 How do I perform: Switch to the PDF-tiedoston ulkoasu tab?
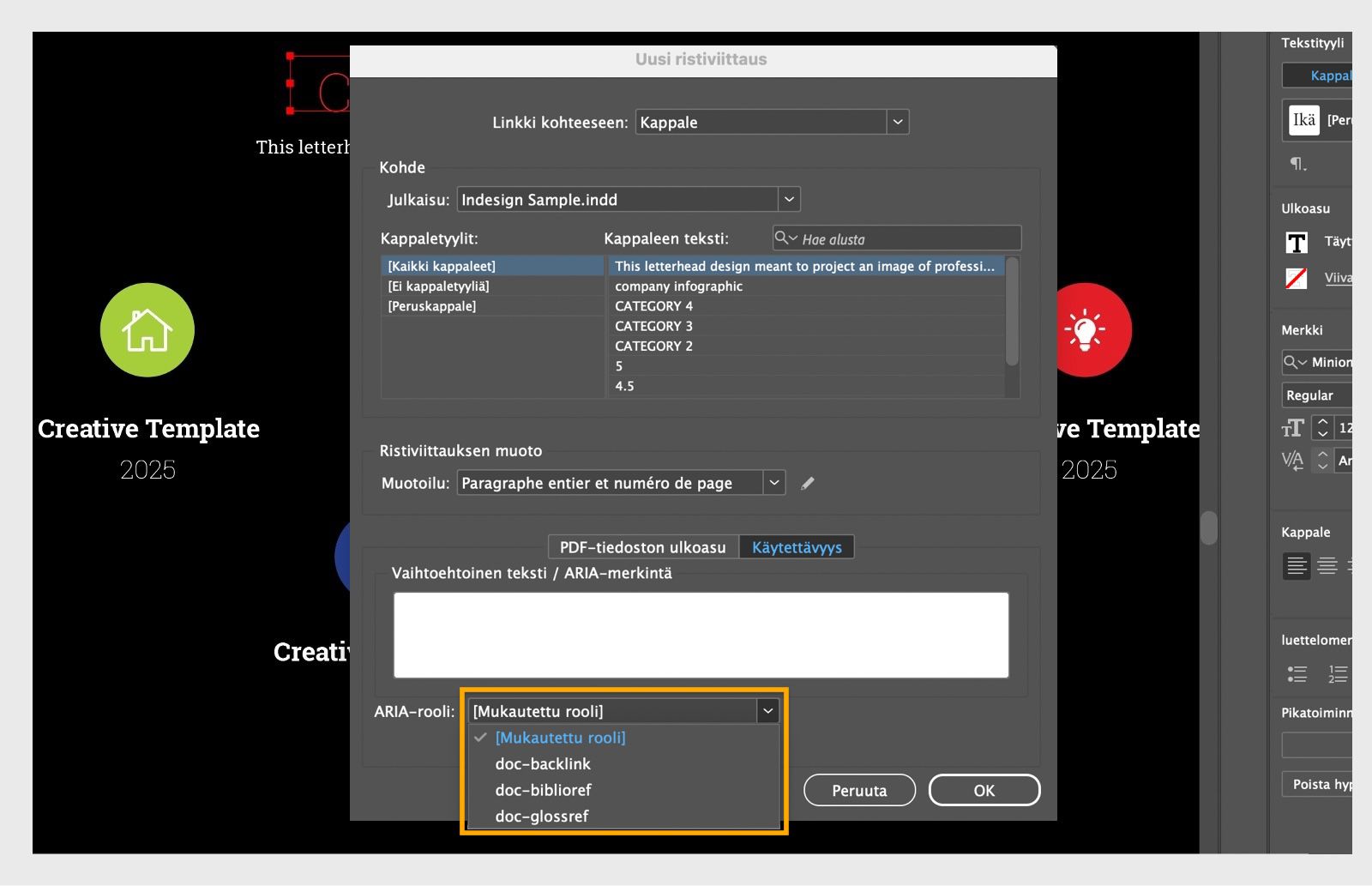(643, 547)
